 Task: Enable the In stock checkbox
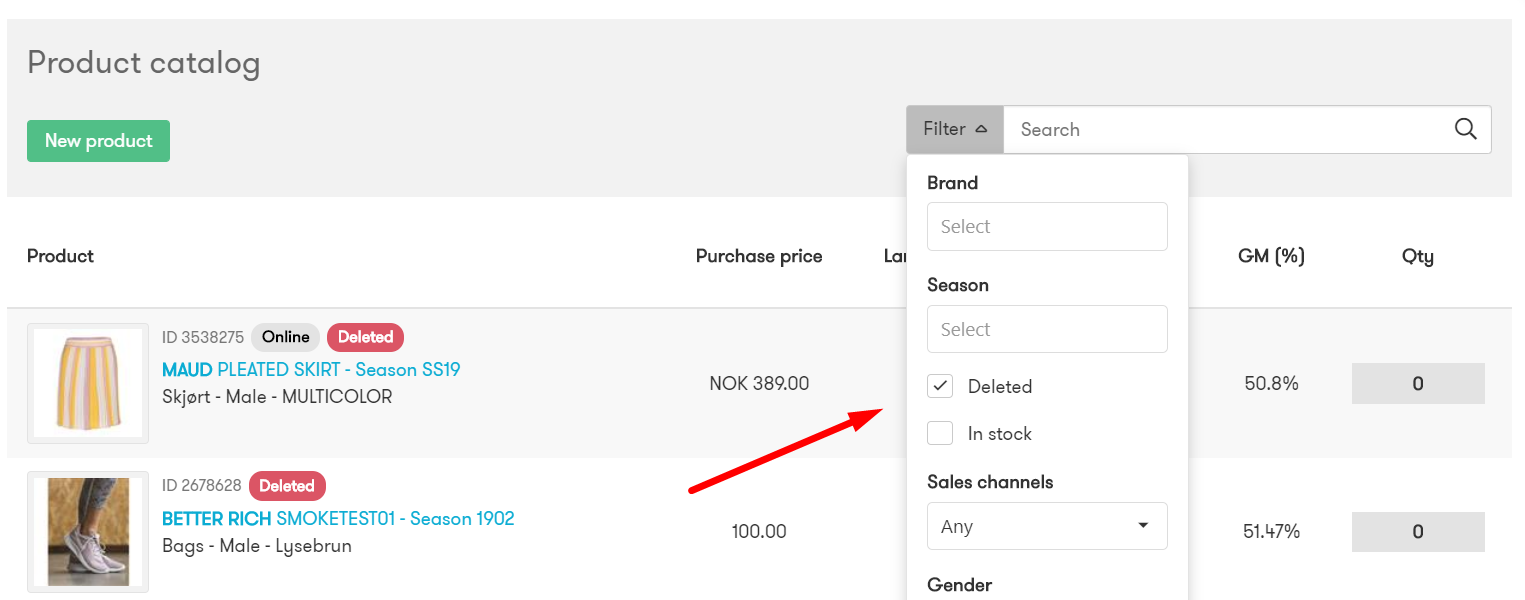[940, 433]
